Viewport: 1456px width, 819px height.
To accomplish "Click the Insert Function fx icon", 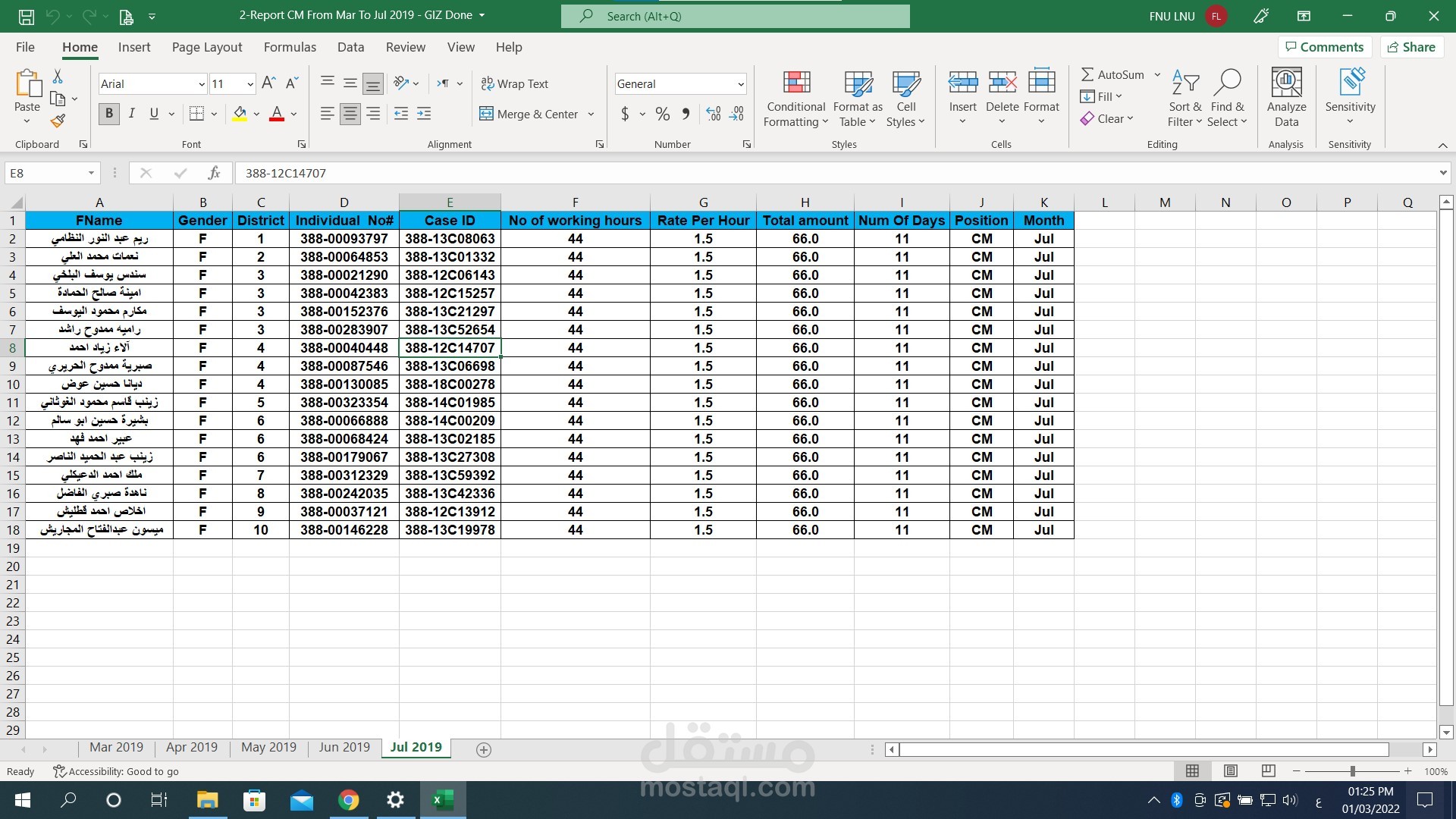I will click(214, 173).
